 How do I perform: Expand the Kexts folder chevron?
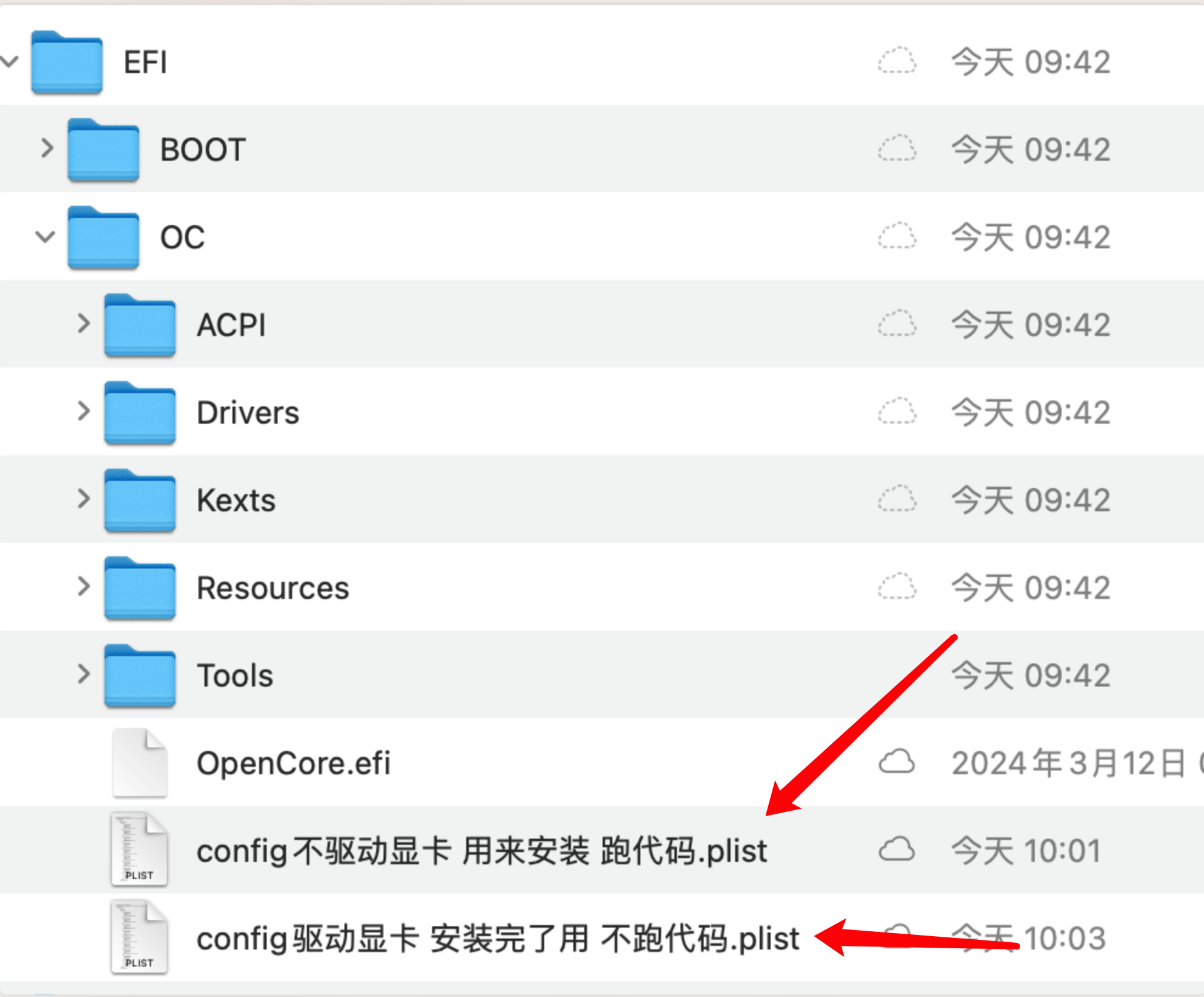[83, 498]
